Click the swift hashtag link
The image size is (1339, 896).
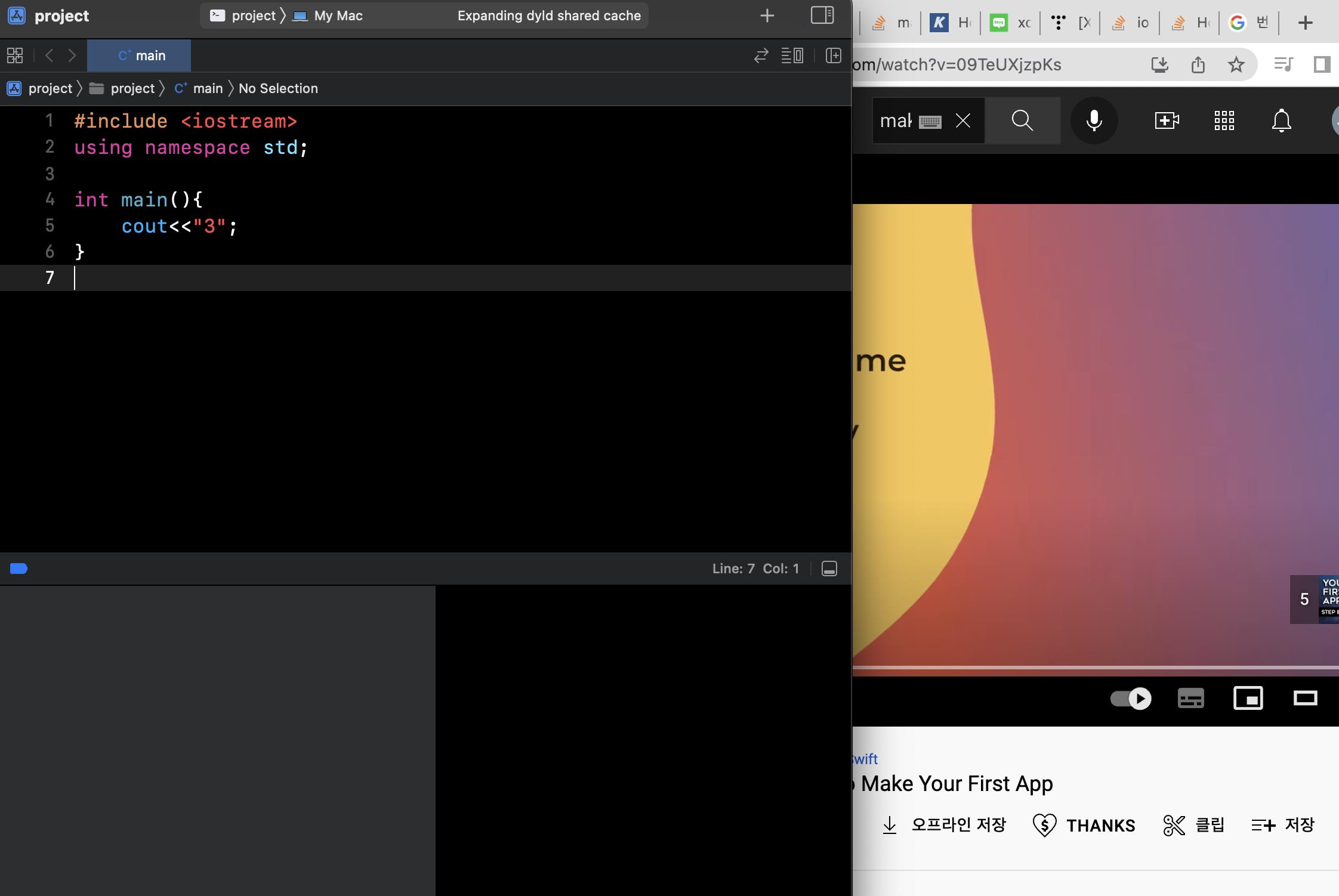coord(865,759)
